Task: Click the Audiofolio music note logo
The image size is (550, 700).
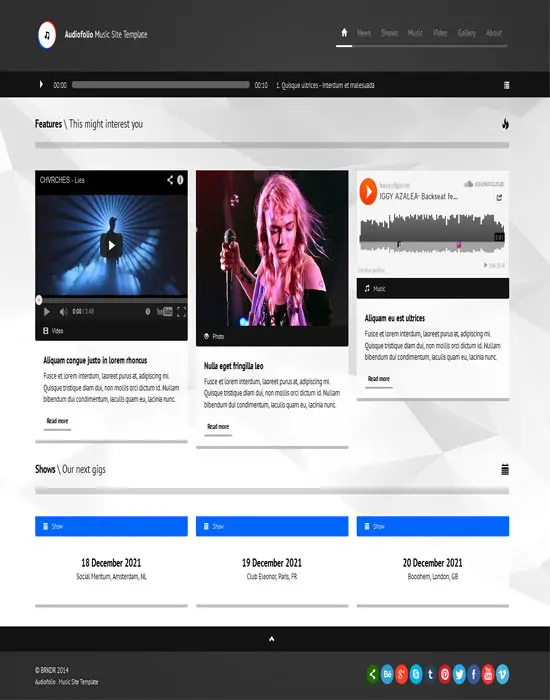Action: tap(47, 35)
